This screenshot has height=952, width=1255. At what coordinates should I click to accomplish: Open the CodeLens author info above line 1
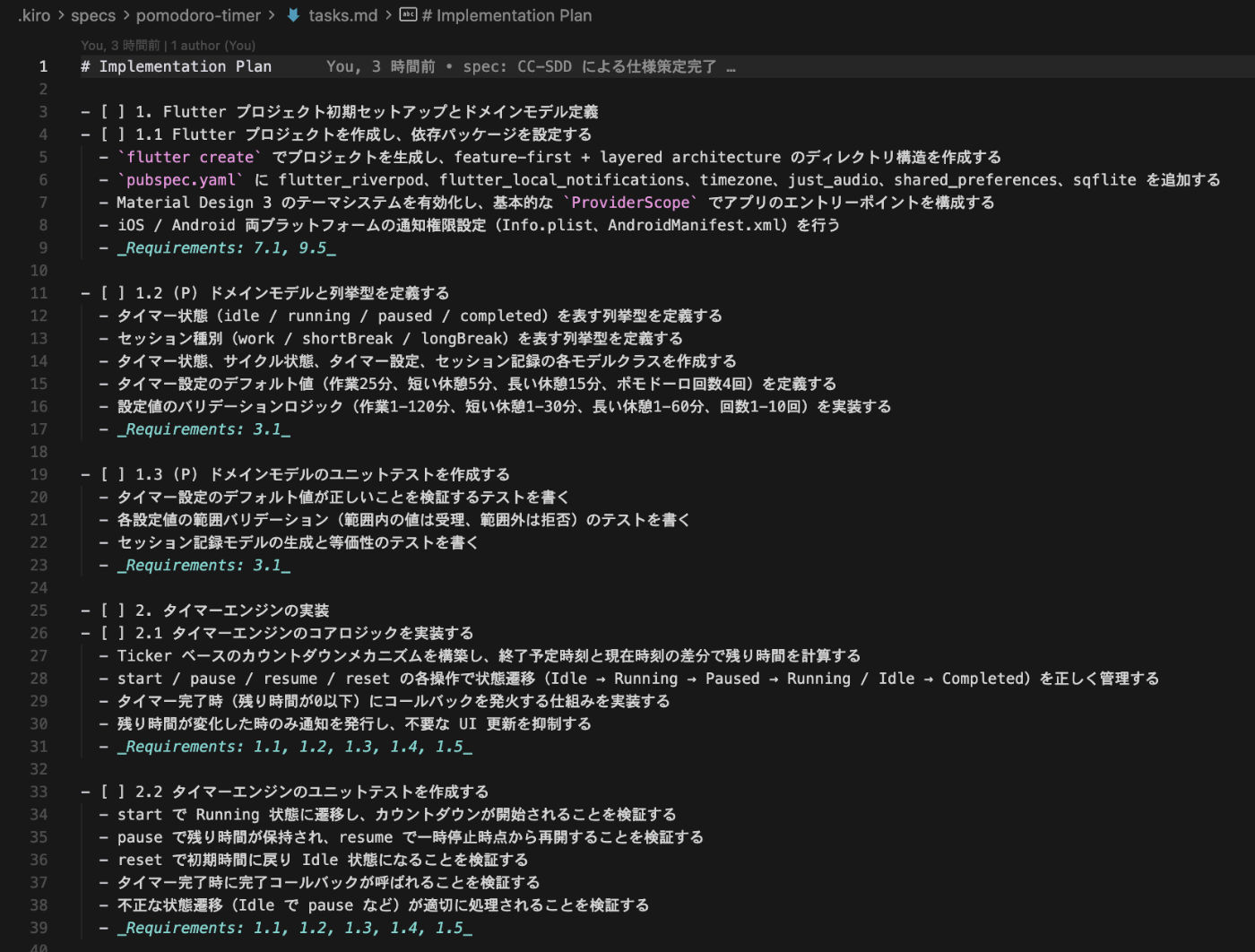point(168,45)
